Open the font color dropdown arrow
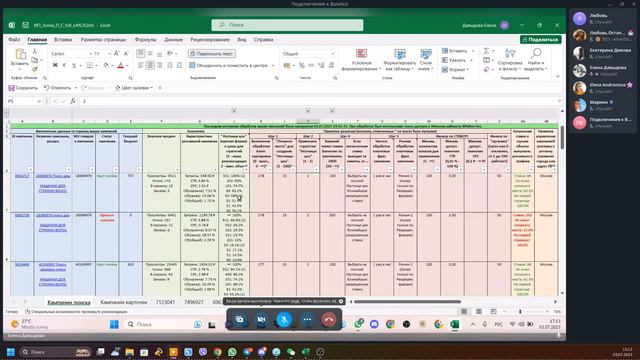This screenshot has width=640, height=360. (127, 65)
